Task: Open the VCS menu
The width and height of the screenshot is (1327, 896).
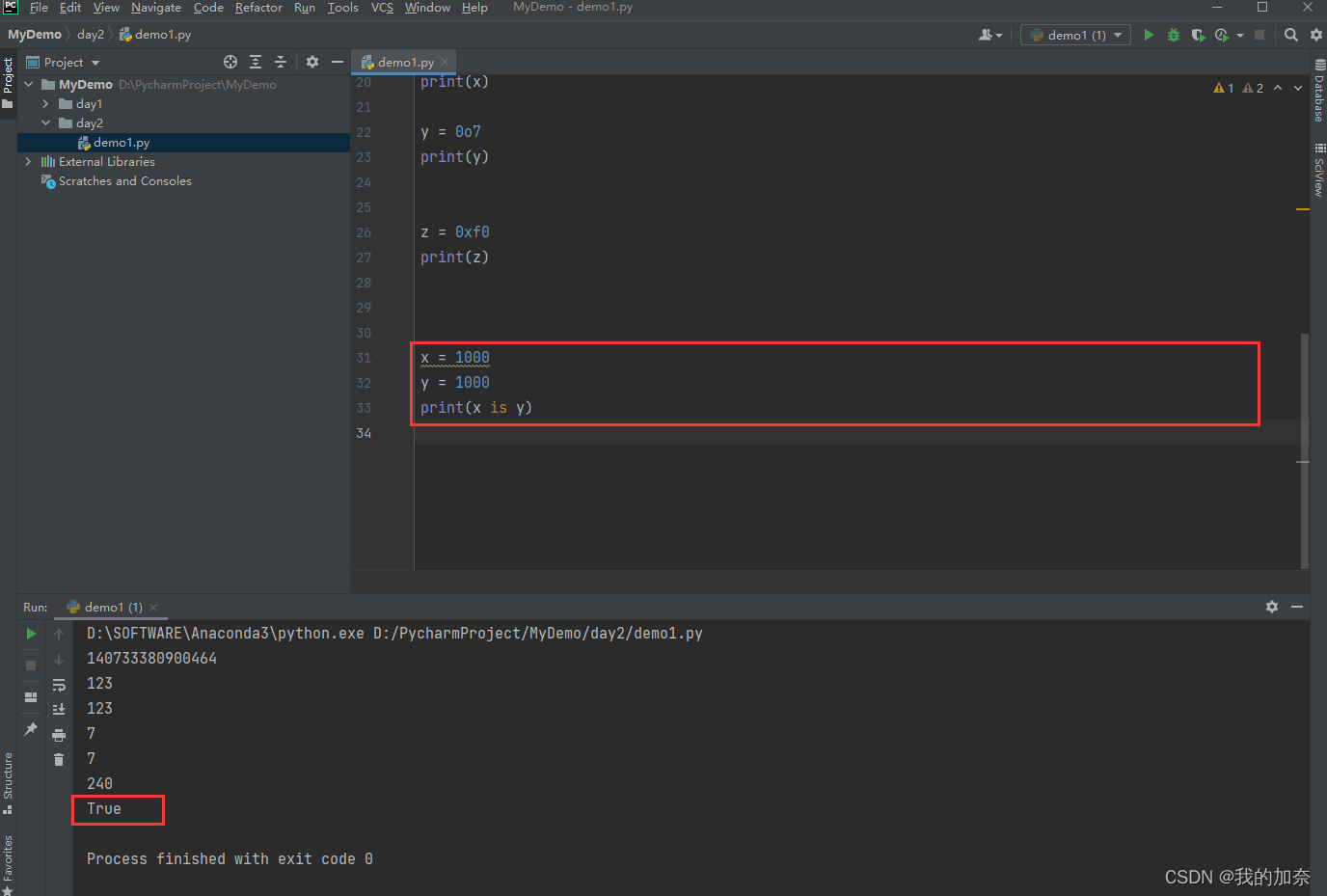Action: [x=382, y=8]
